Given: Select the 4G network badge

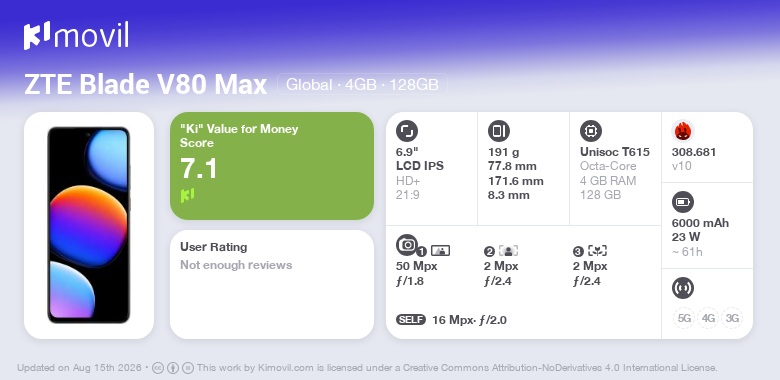Looking at the screenshot, I should pyautogui.click(x=708, y=318).
